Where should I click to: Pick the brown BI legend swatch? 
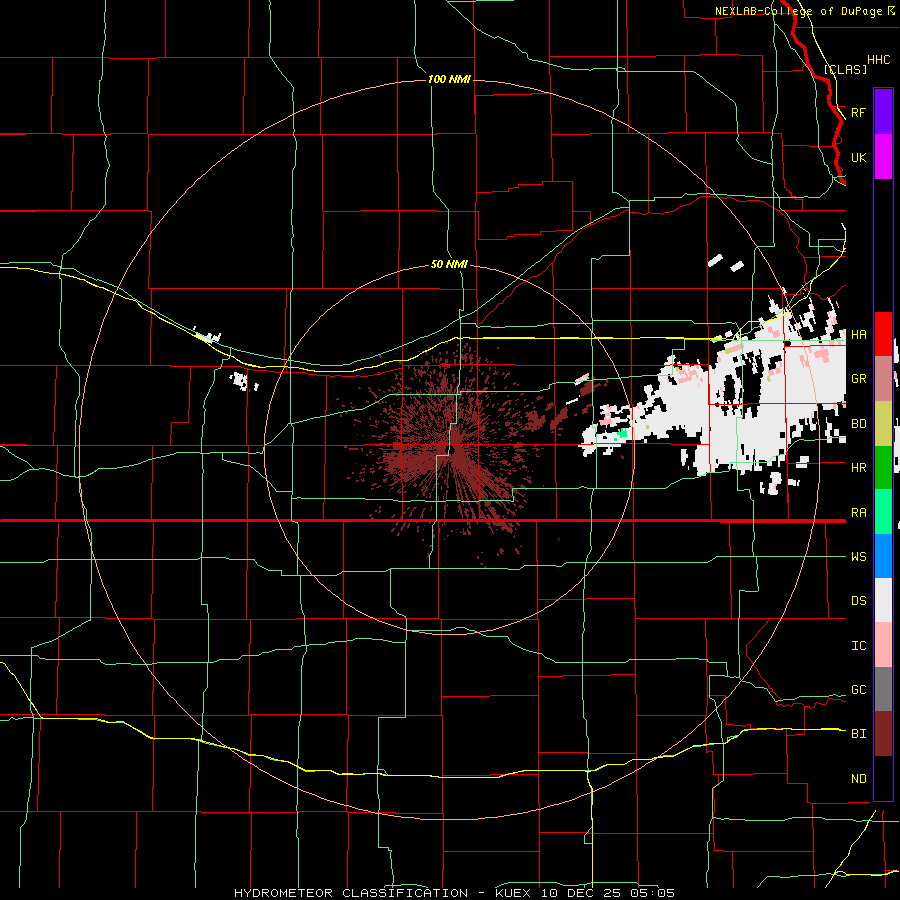[883, 734]
